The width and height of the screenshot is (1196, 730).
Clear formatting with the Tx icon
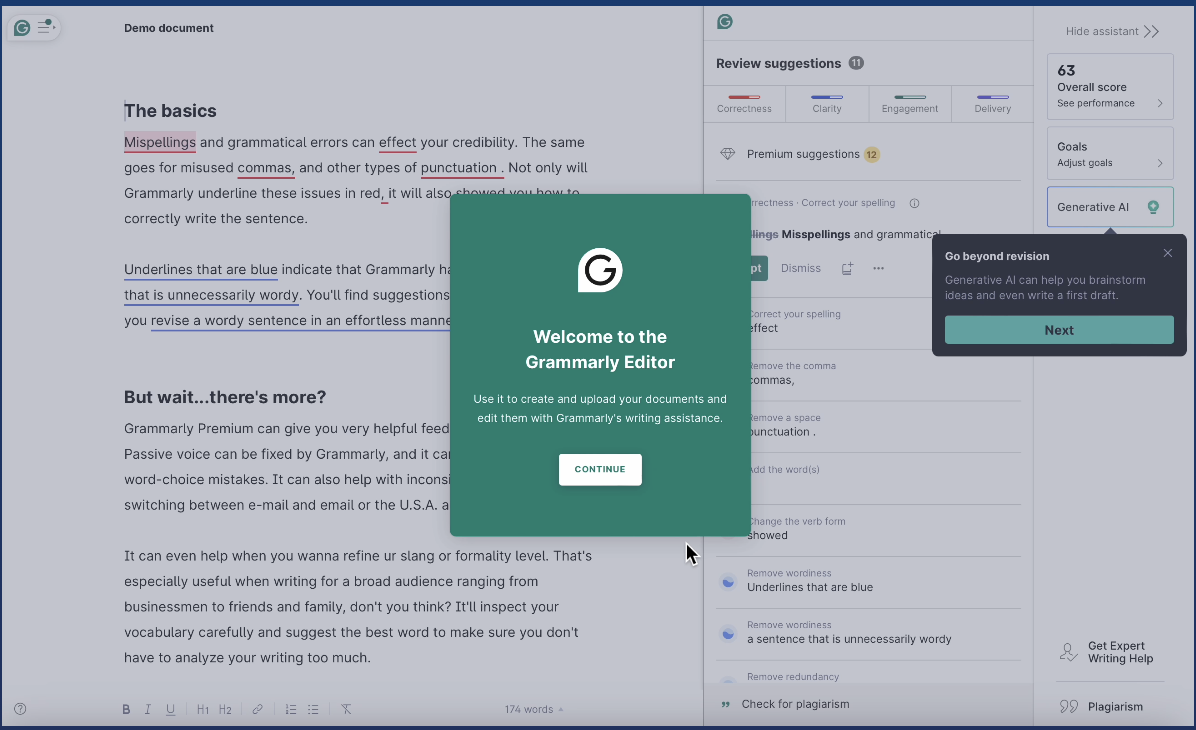pyautogui.click(x=346, y=709)
